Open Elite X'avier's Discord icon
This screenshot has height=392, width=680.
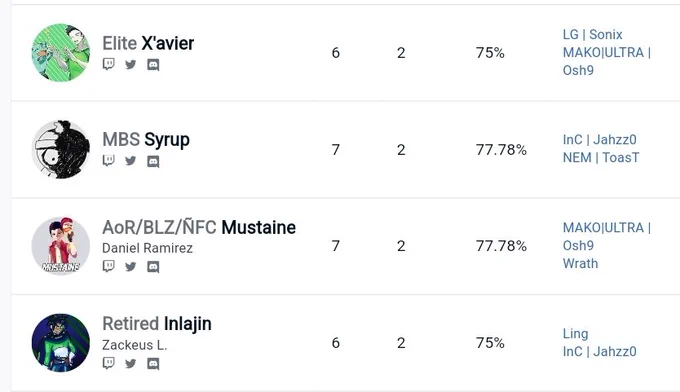pos(153,65)
